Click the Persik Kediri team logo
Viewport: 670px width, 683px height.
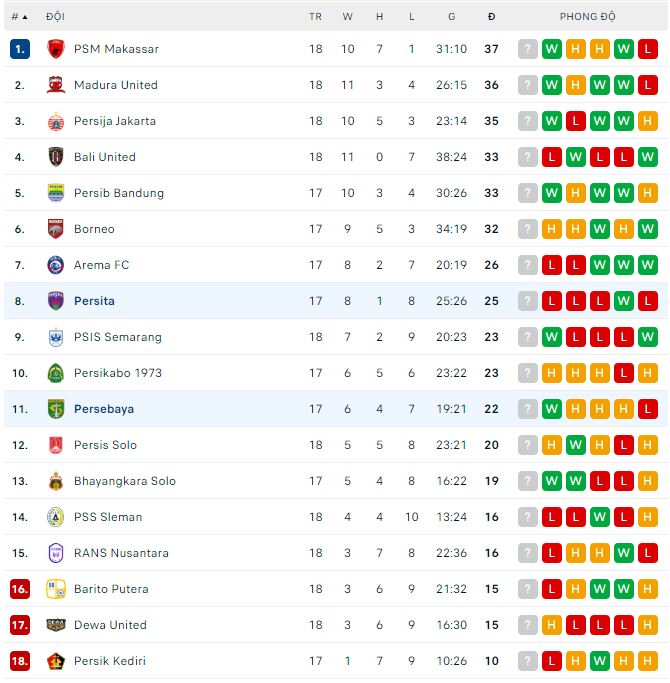(x=56, y=661)
